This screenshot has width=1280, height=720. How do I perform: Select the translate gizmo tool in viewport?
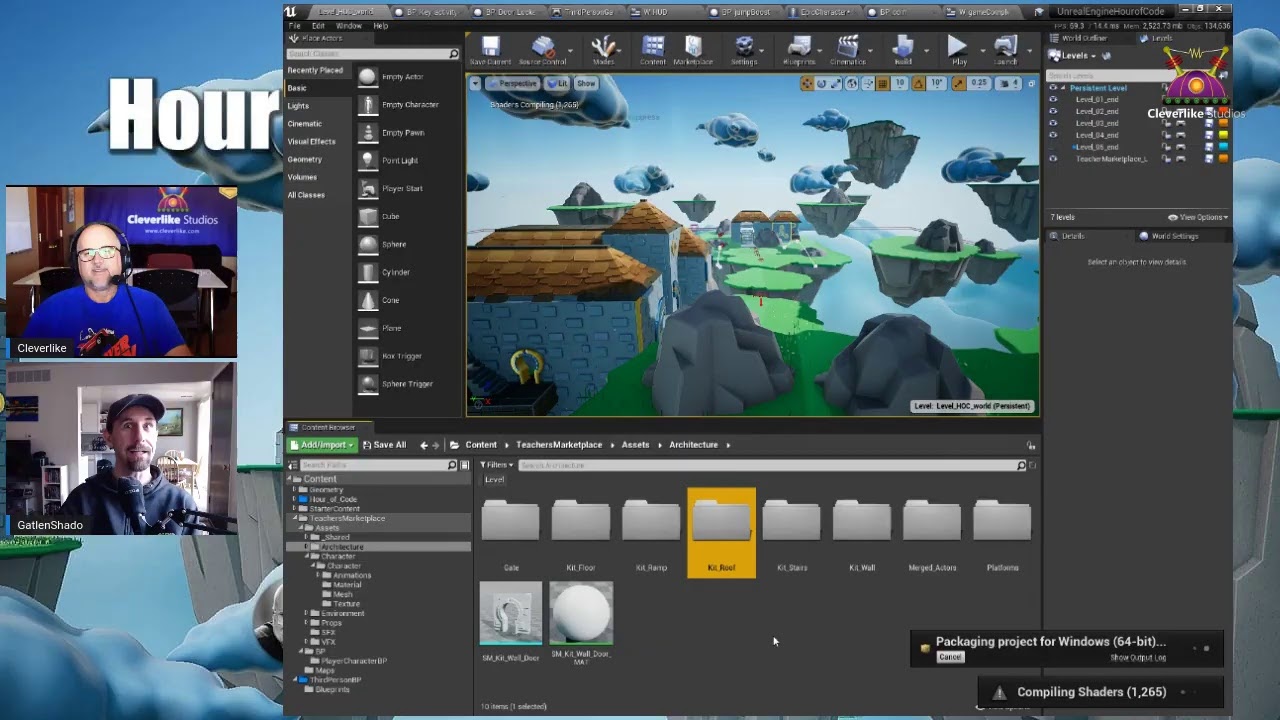[807, 84]
